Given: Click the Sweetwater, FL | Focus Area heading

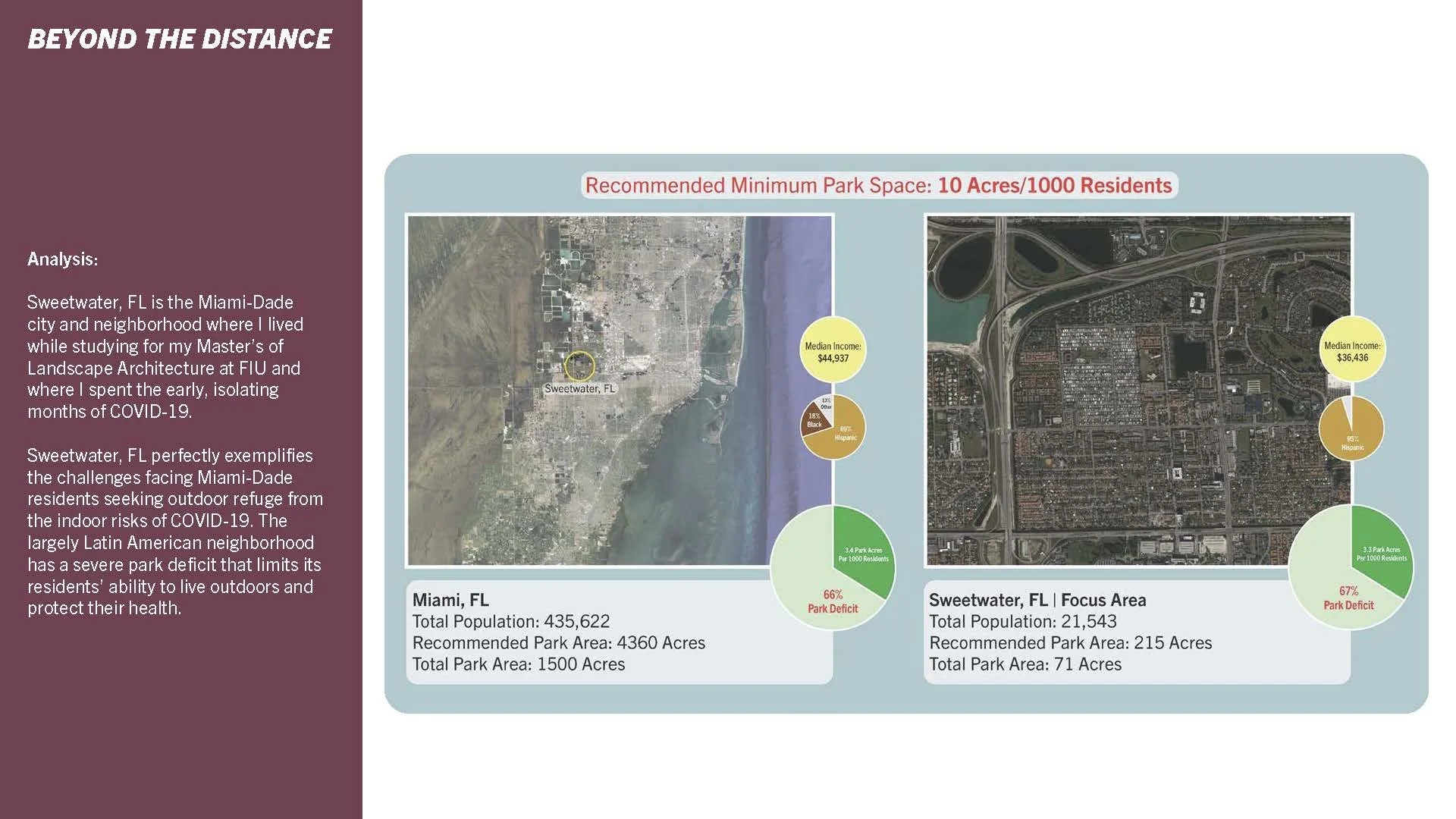Looking at the screenshot, I should tap(1037, 600).
